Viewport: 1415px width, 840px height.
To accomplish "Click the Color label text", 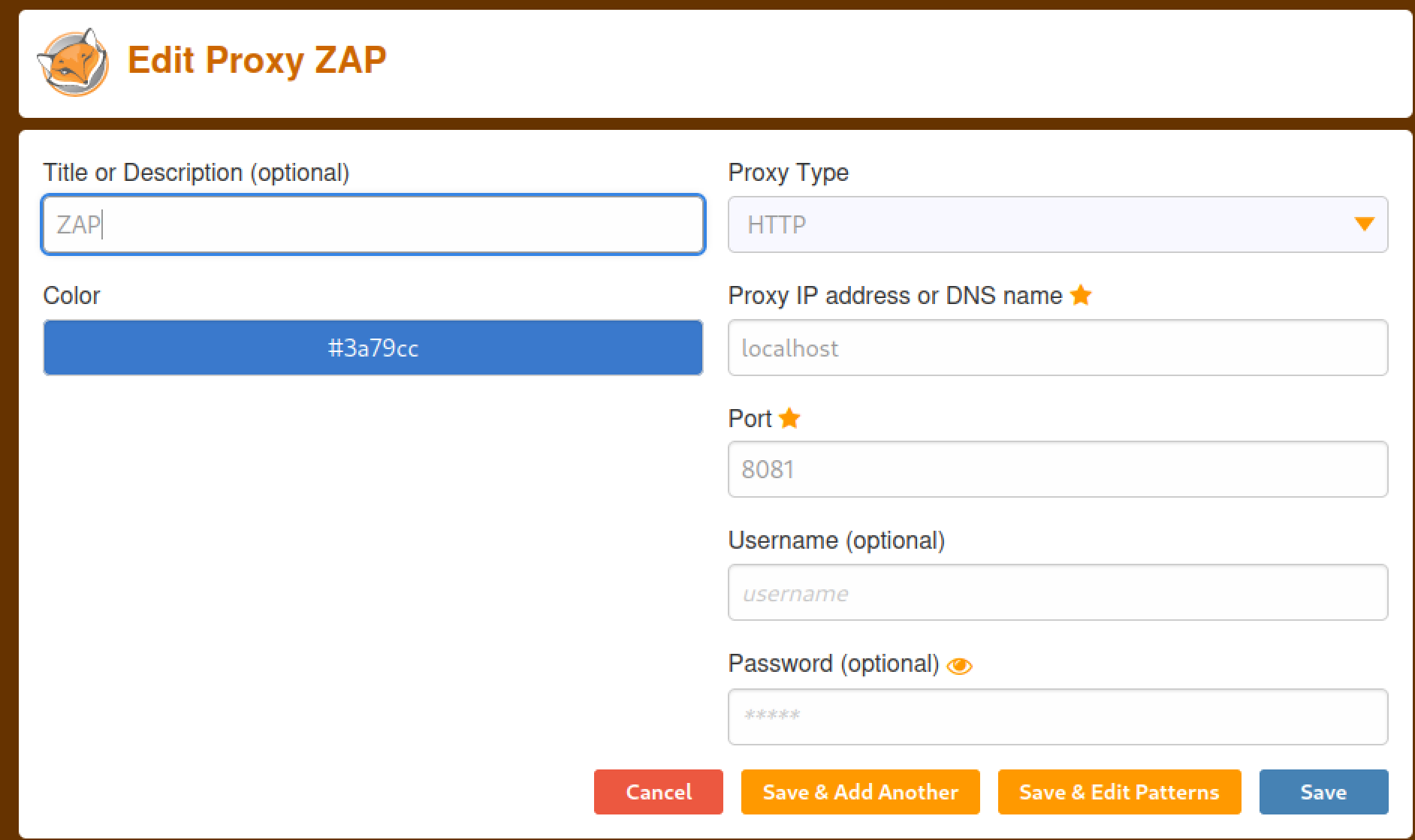I will coord(71,296).
